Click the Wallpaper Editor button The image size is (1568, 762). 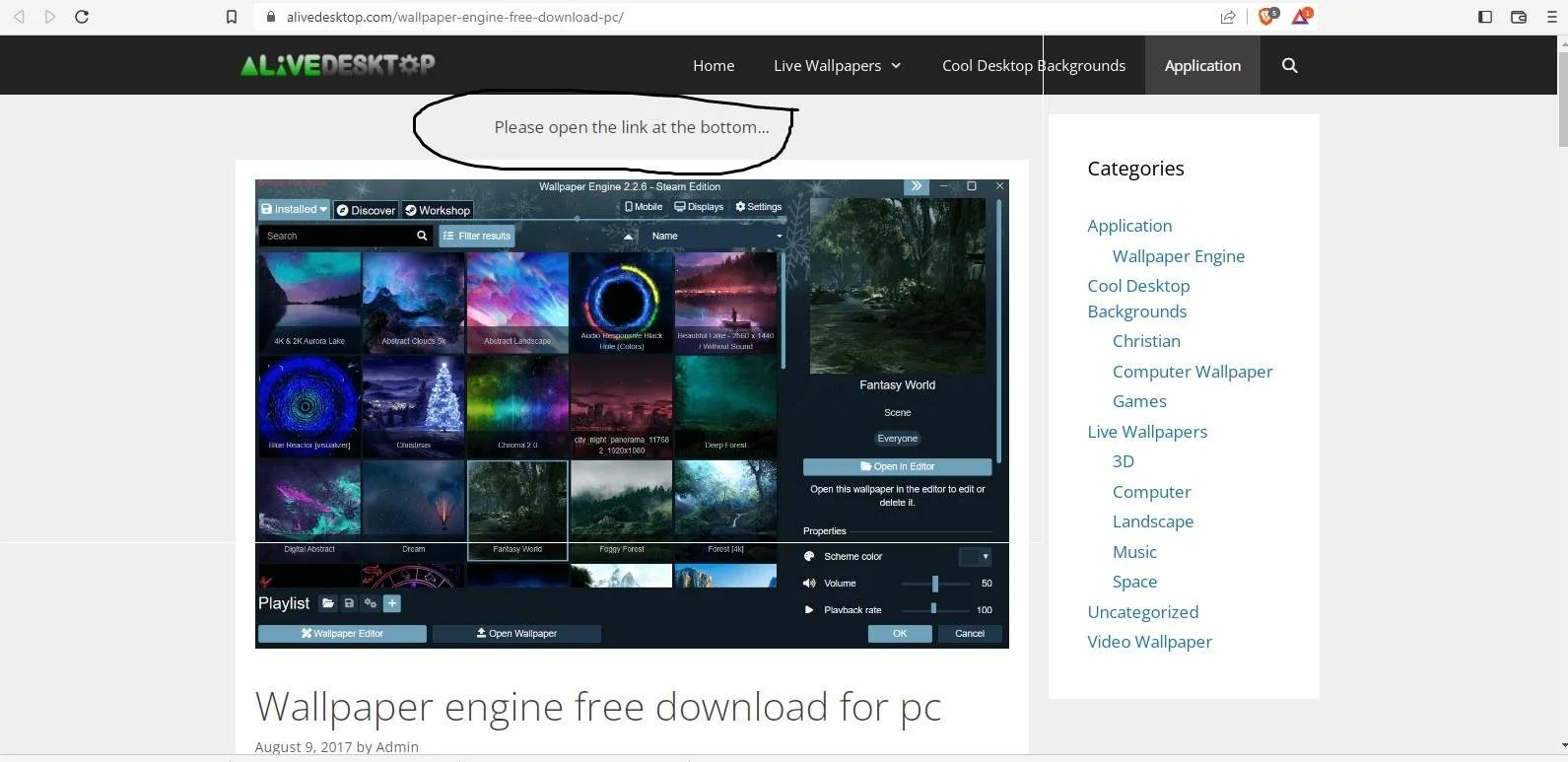coord(342,634)
